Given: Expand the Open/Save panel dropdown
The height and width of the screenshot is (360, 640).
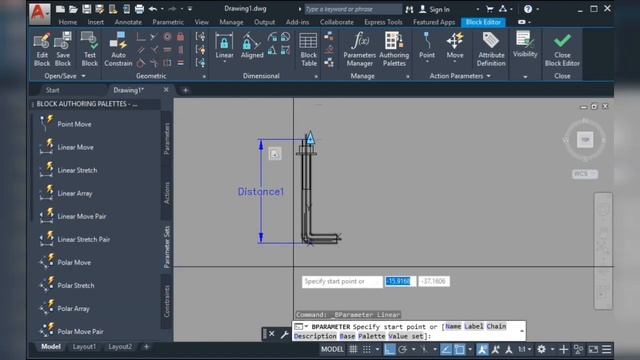Looking at the screenshot, I should click(x=84, y=76).
